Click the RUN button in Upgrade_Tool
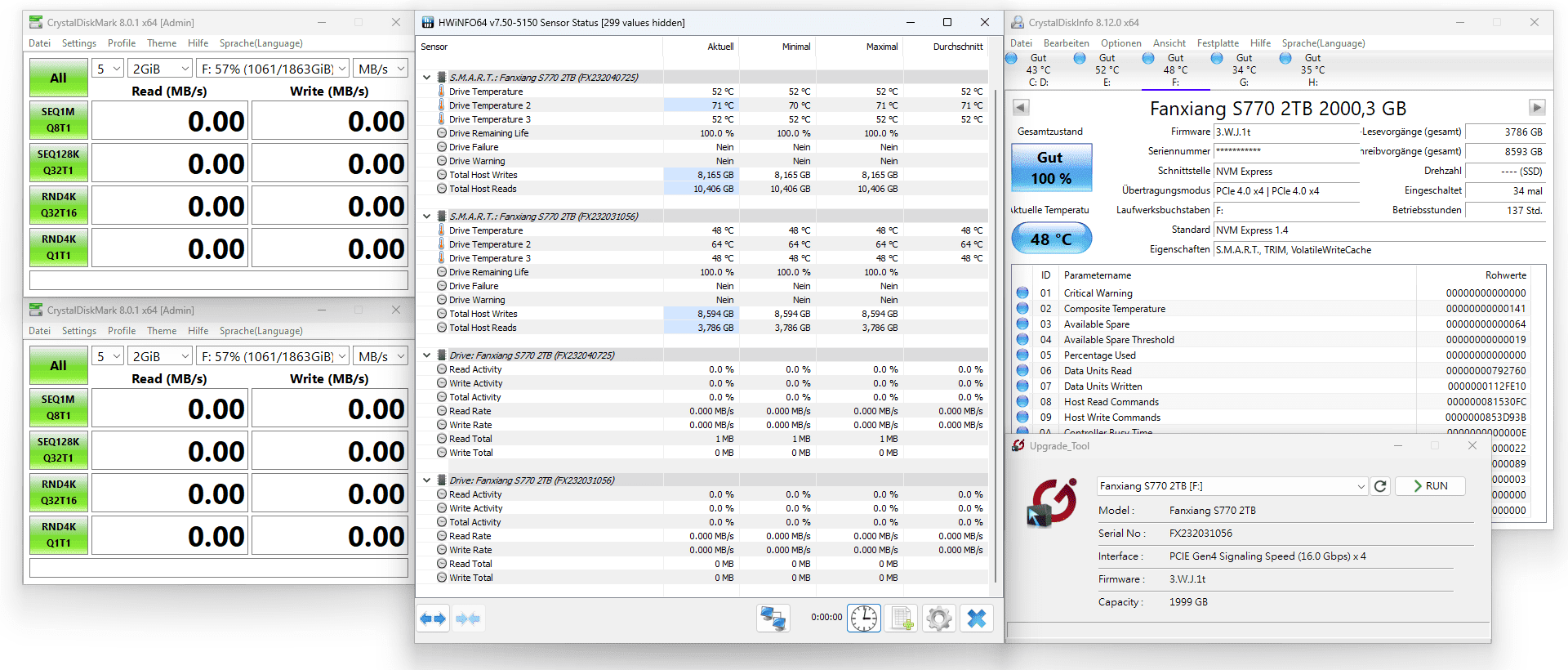This screenshot has height=670, width=1568. pos(1430,486)
